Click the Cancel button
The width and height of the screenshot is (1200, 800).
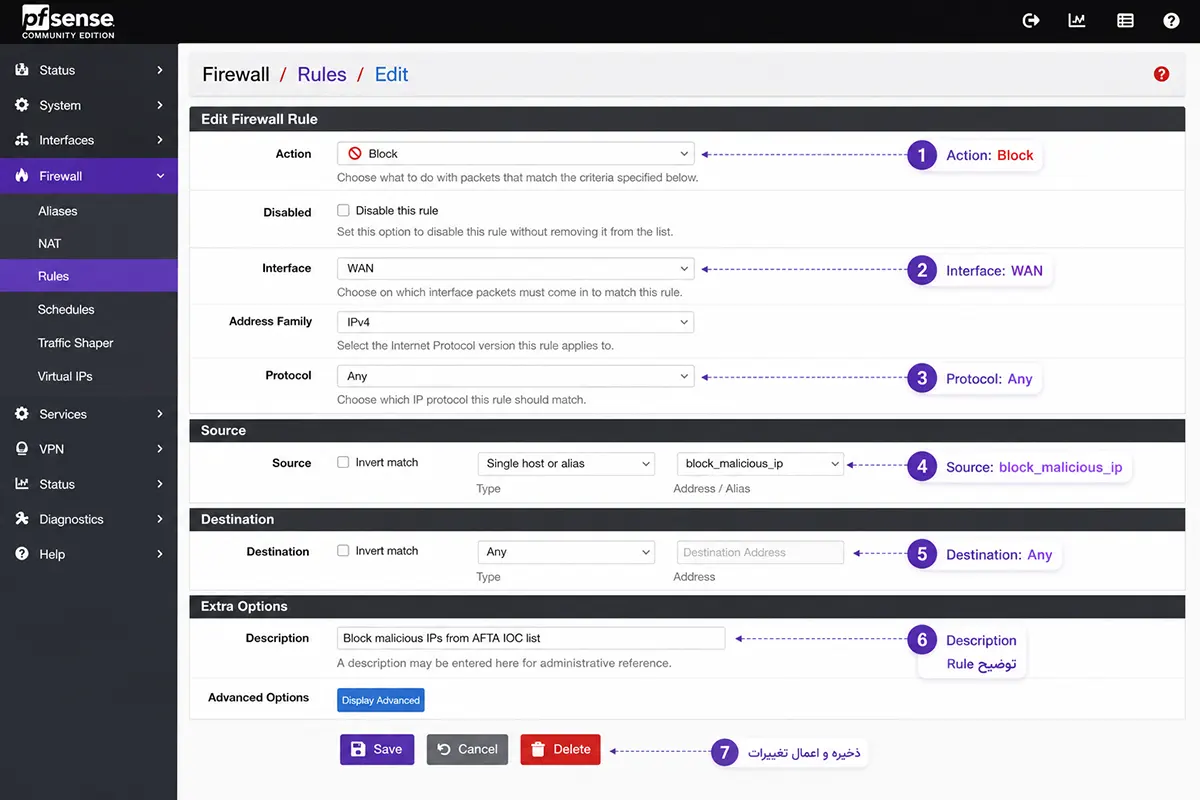(x=467, y=749)
